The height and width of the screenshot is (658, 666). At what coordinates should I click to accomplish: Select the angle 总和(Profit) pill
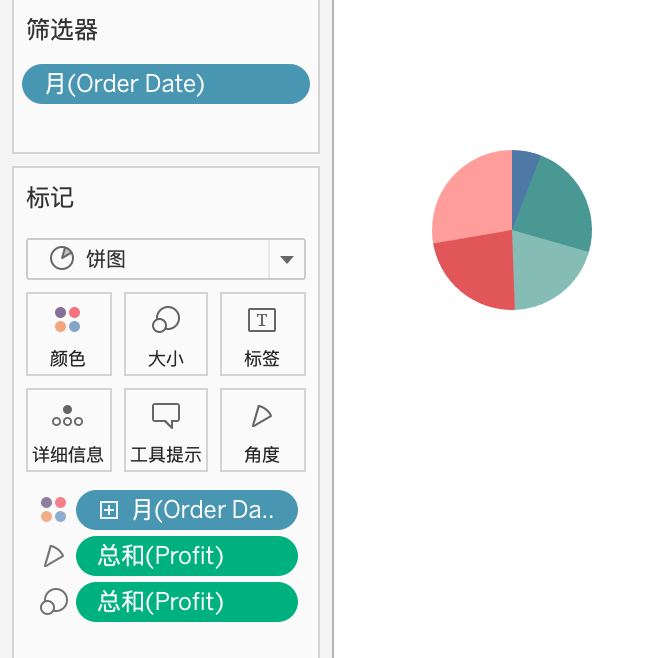(x=187, y=556)
